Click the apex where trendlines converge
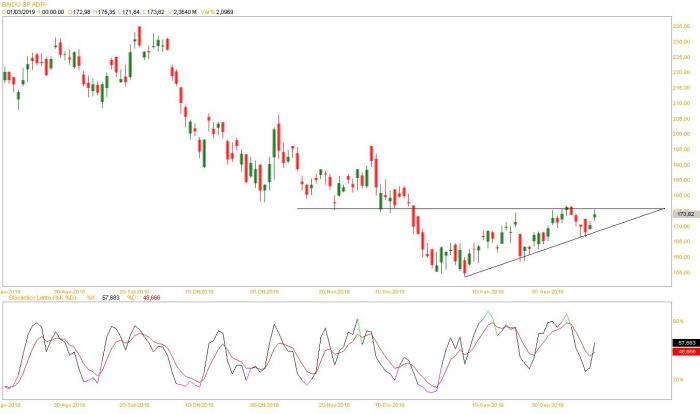This screenshot has width=700, height=414. click(663, 208)
